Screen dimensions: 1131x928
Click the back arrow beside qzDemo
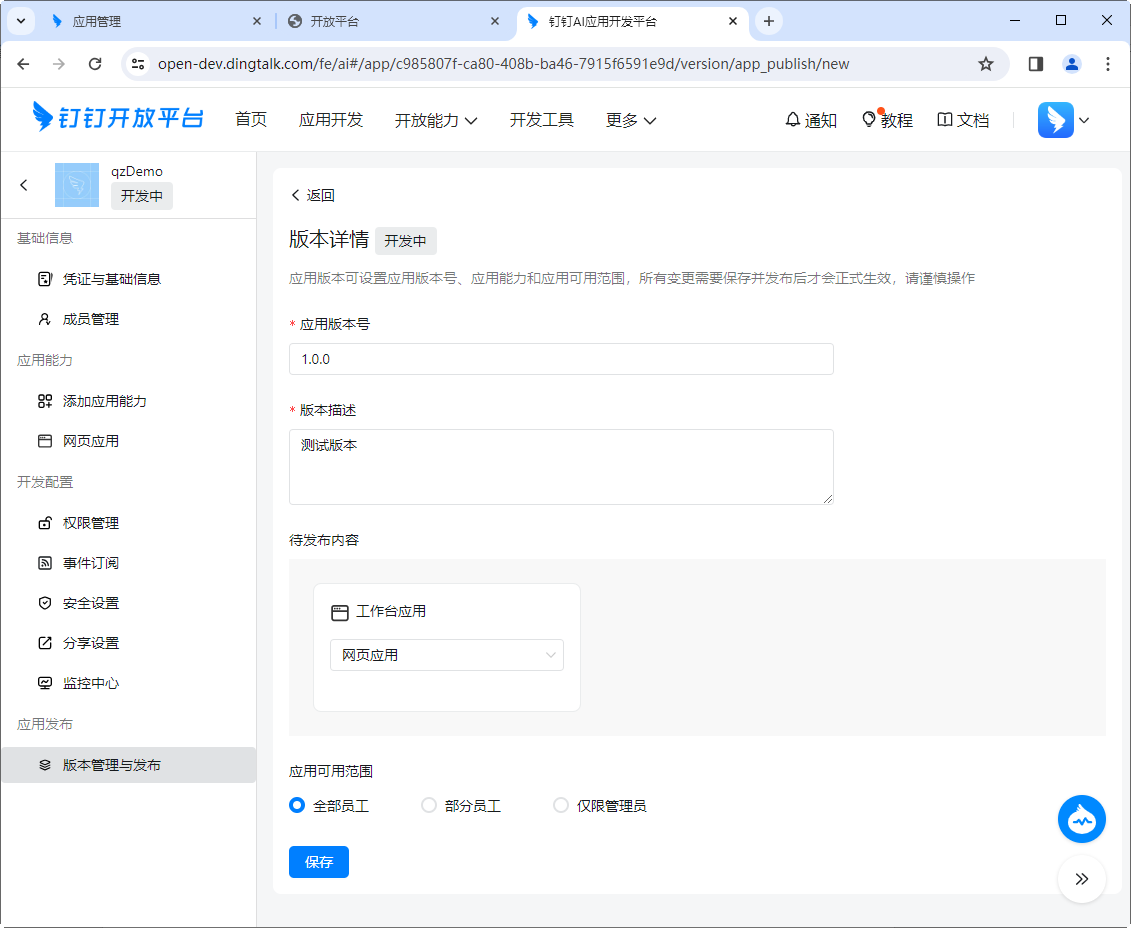click(x=24, y=185)
